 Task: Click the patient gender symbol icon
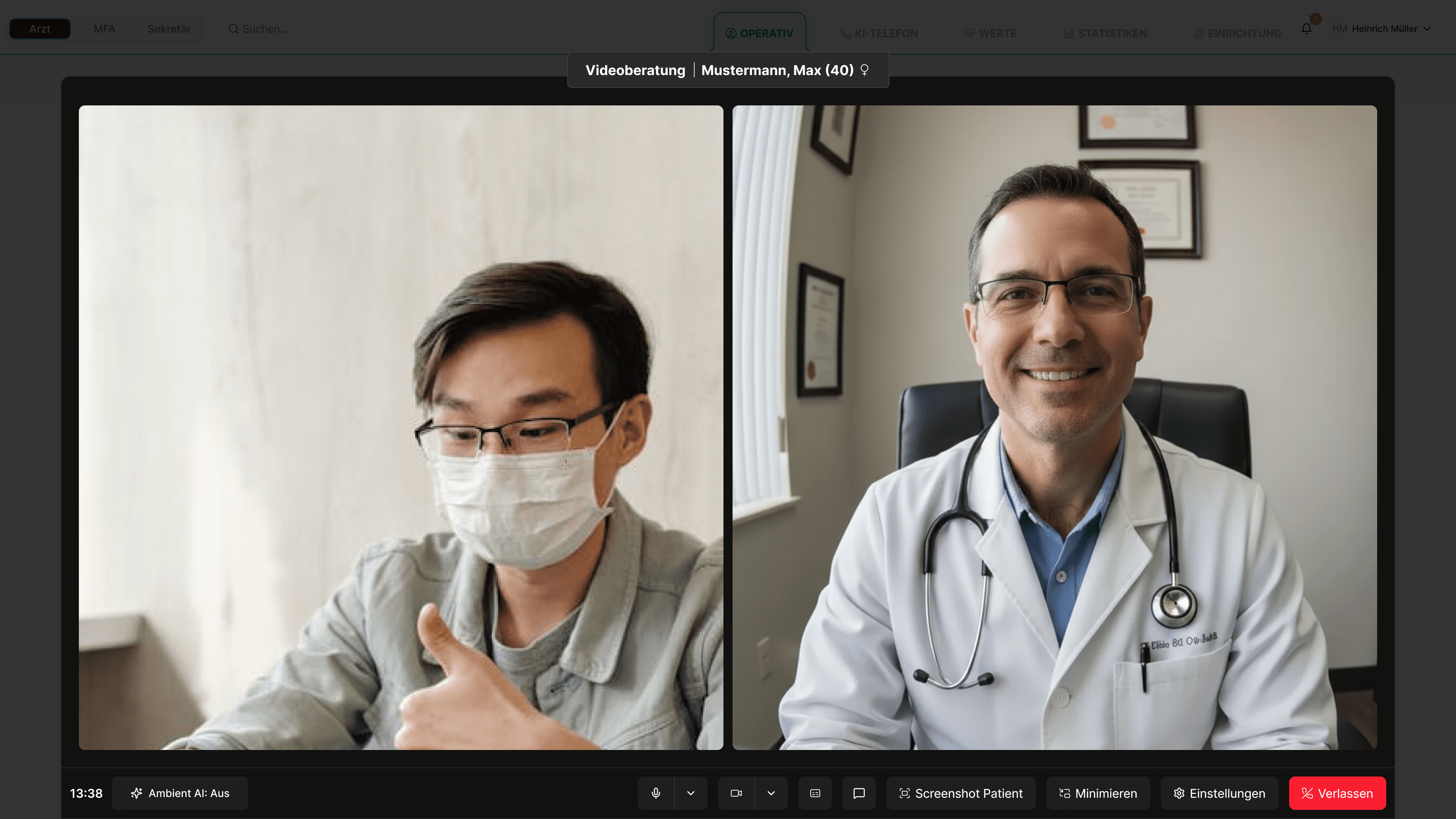click(864, 70)
